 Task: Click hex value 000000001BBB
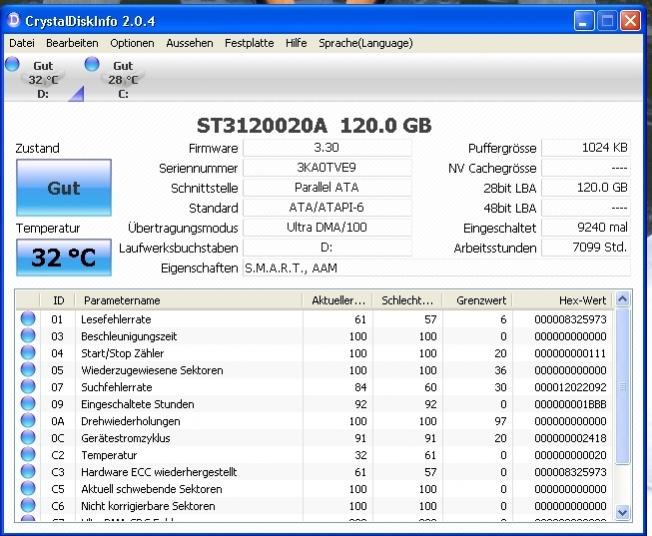pyautogui.click(x=570, y=404)
